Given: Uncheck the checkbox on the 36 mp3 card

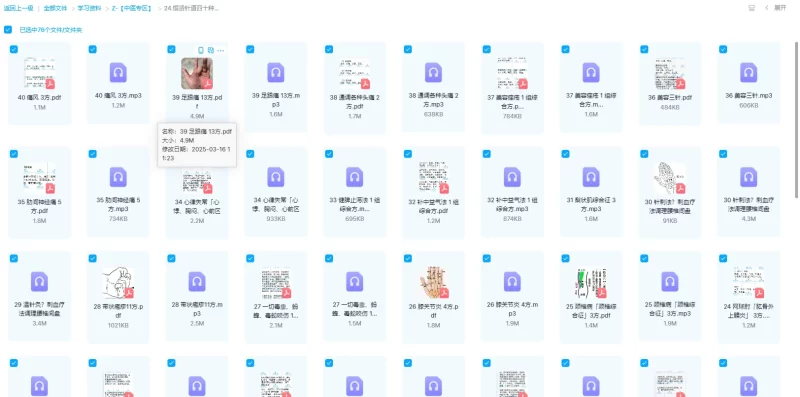Looking at the screenshot, I should [723, 49].
